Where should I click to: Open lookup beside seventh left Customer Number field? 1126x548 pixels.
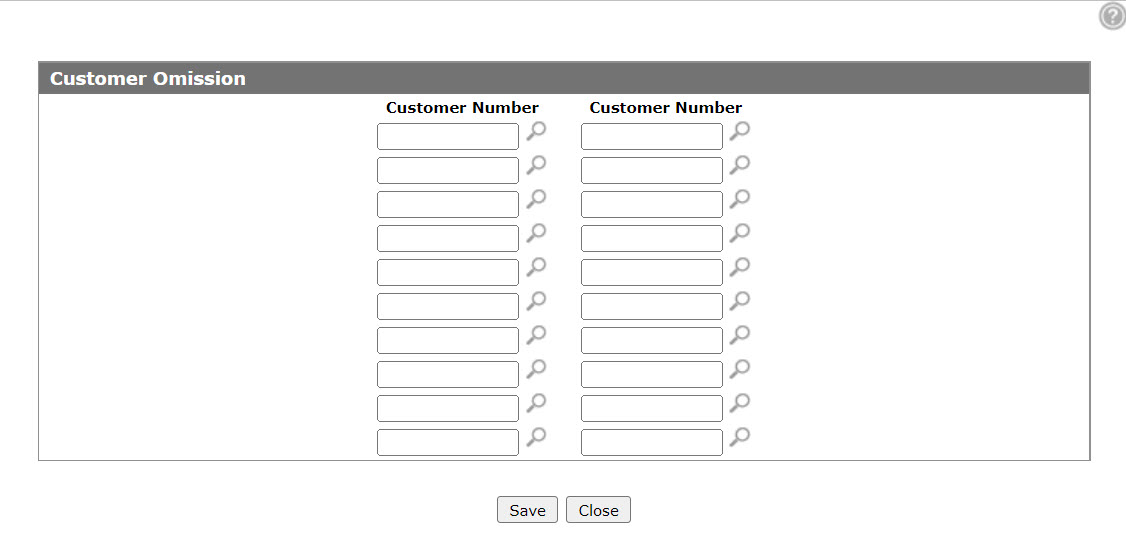pos(536,335)
